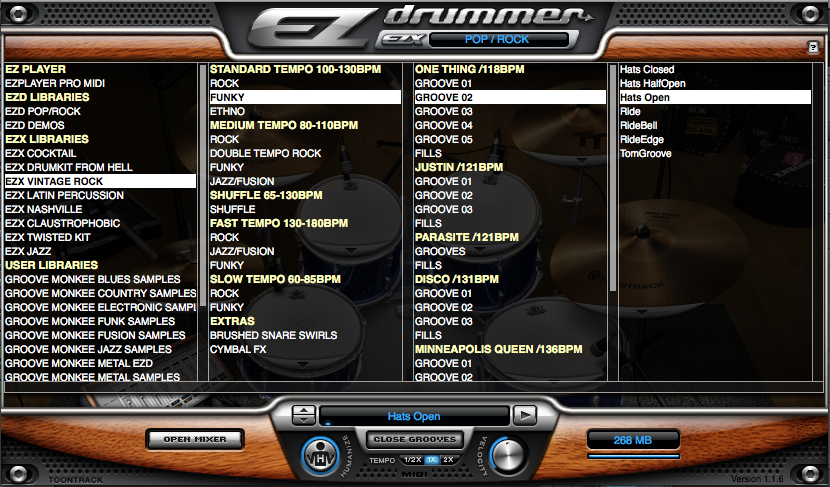Select EZPLAYER PRO MIDI library
This screenshot has width=830, height=487.
point(100,83)
